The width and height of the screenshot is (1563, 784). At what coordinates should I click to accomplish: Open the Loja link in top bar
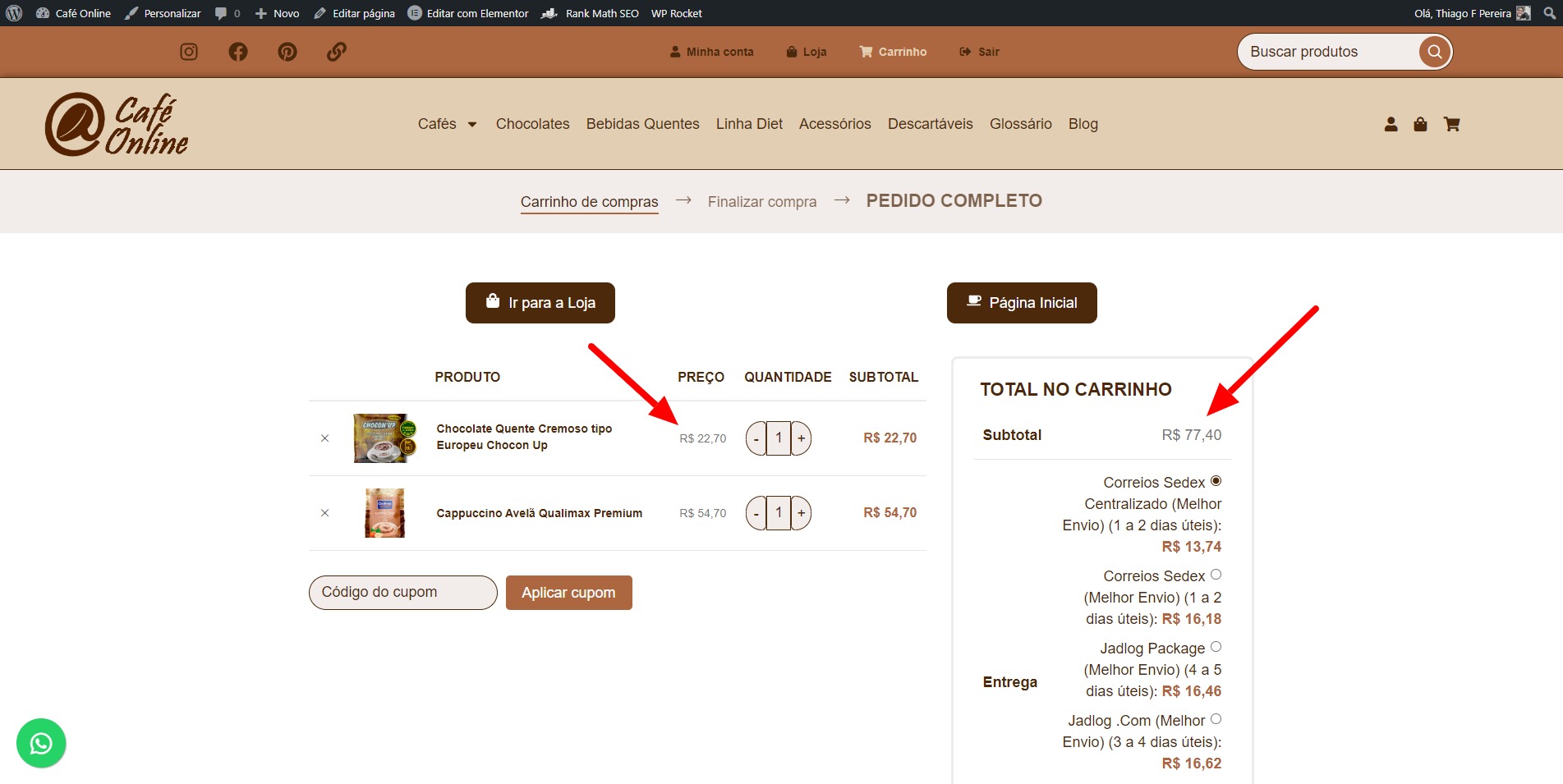(x=807, y=52)
